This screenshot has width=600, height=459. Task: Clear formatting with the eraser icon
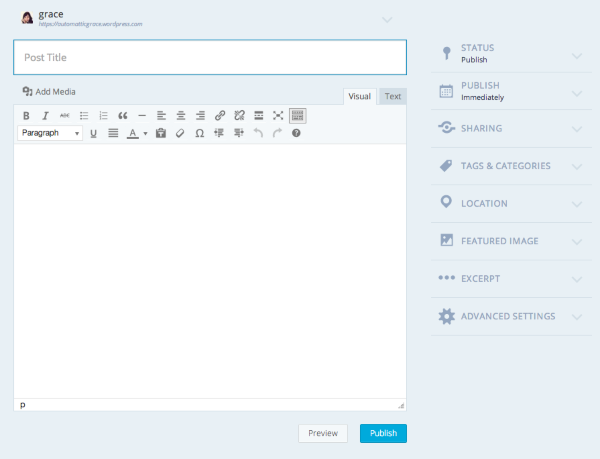click(180, 133)
